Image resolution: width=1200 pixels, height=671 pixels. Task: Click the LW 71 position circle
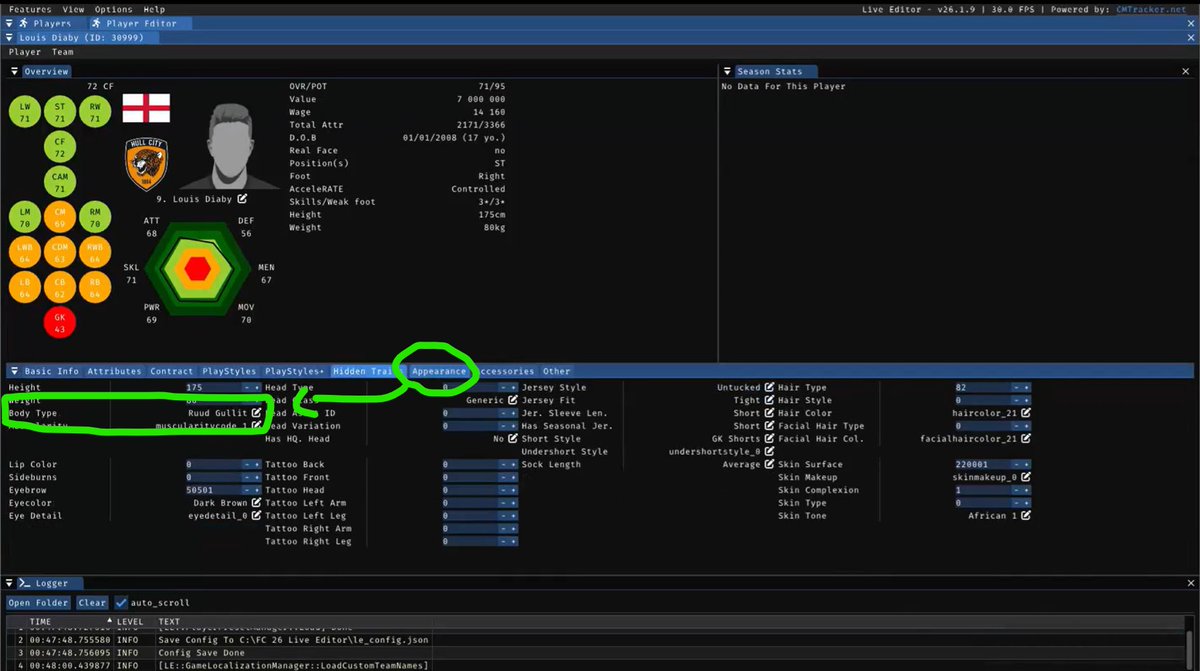(25, 112)
